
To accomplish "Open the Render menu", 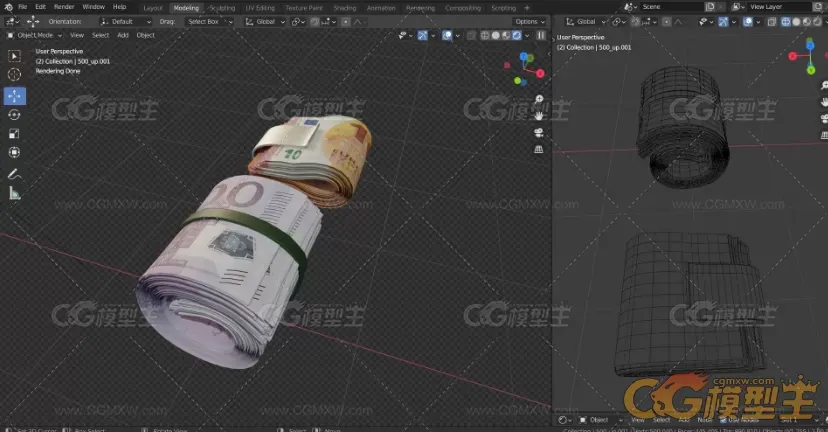I will point(64,7).
